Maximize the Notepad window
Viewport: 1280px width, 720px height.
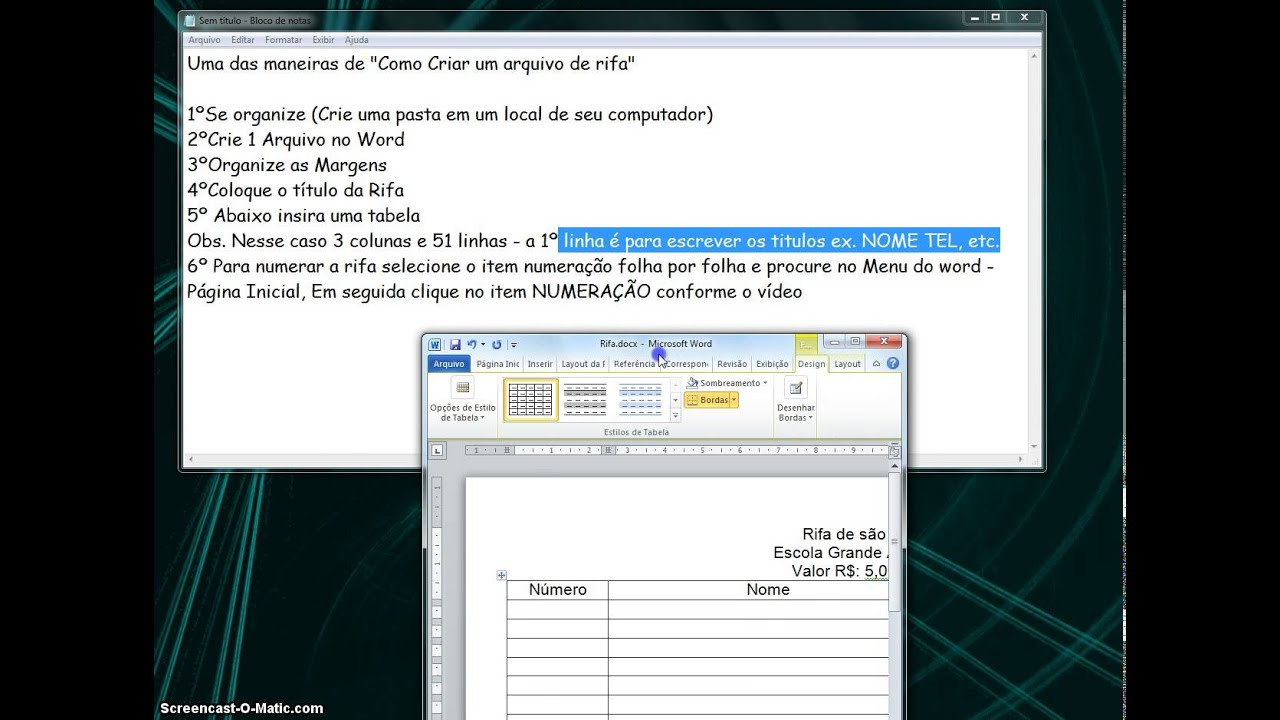coord(996,17)
